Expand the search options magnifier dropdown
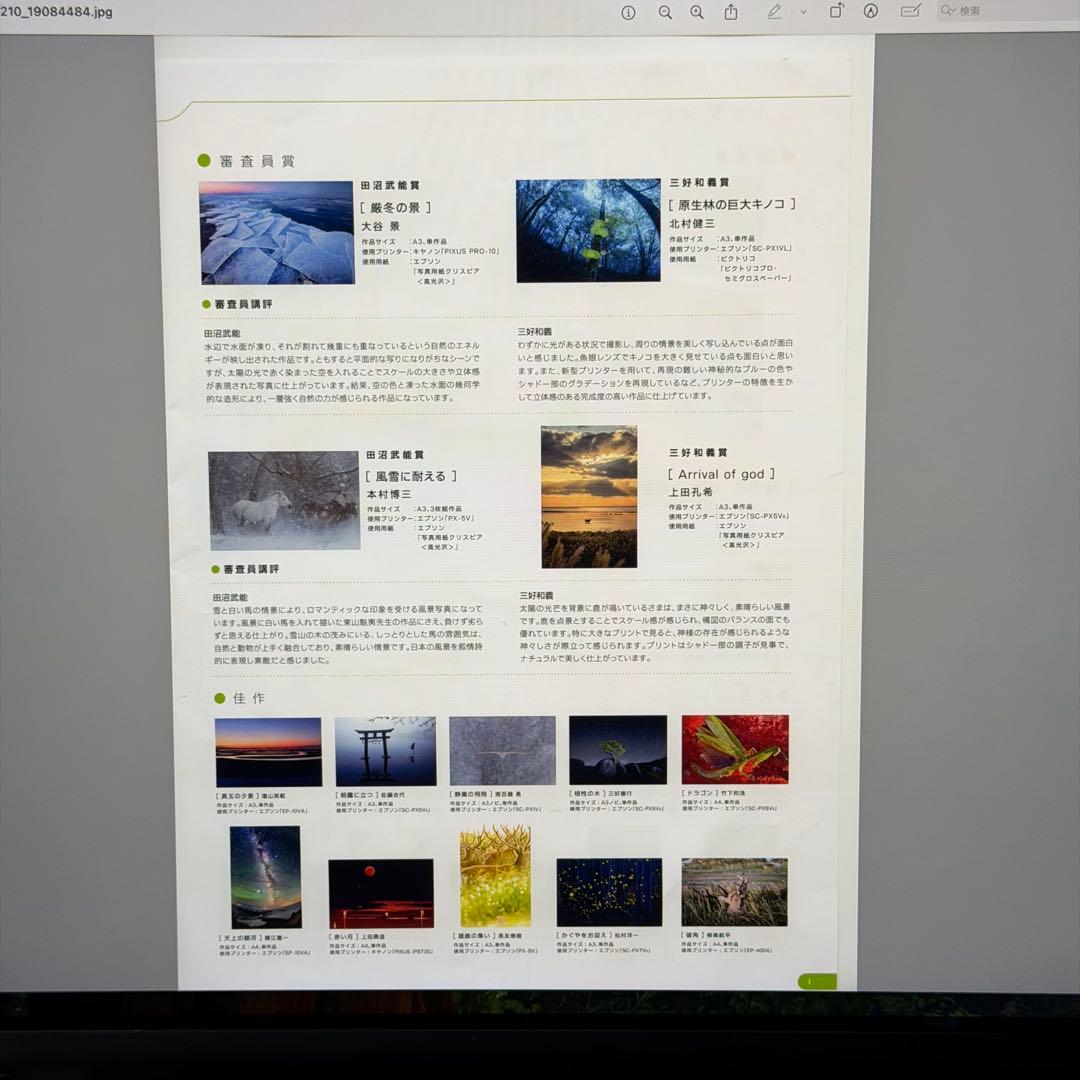The image size is (1080, 1080). click(x=947, y=12)
